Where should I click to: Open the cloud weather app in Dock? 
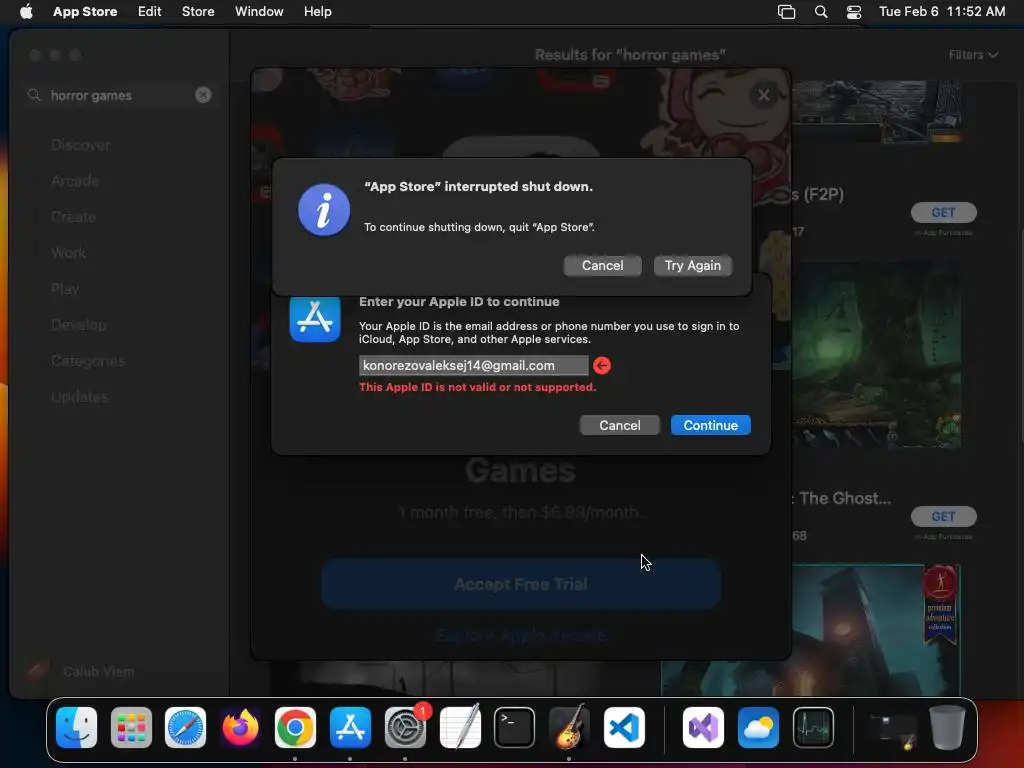(758, 728)
